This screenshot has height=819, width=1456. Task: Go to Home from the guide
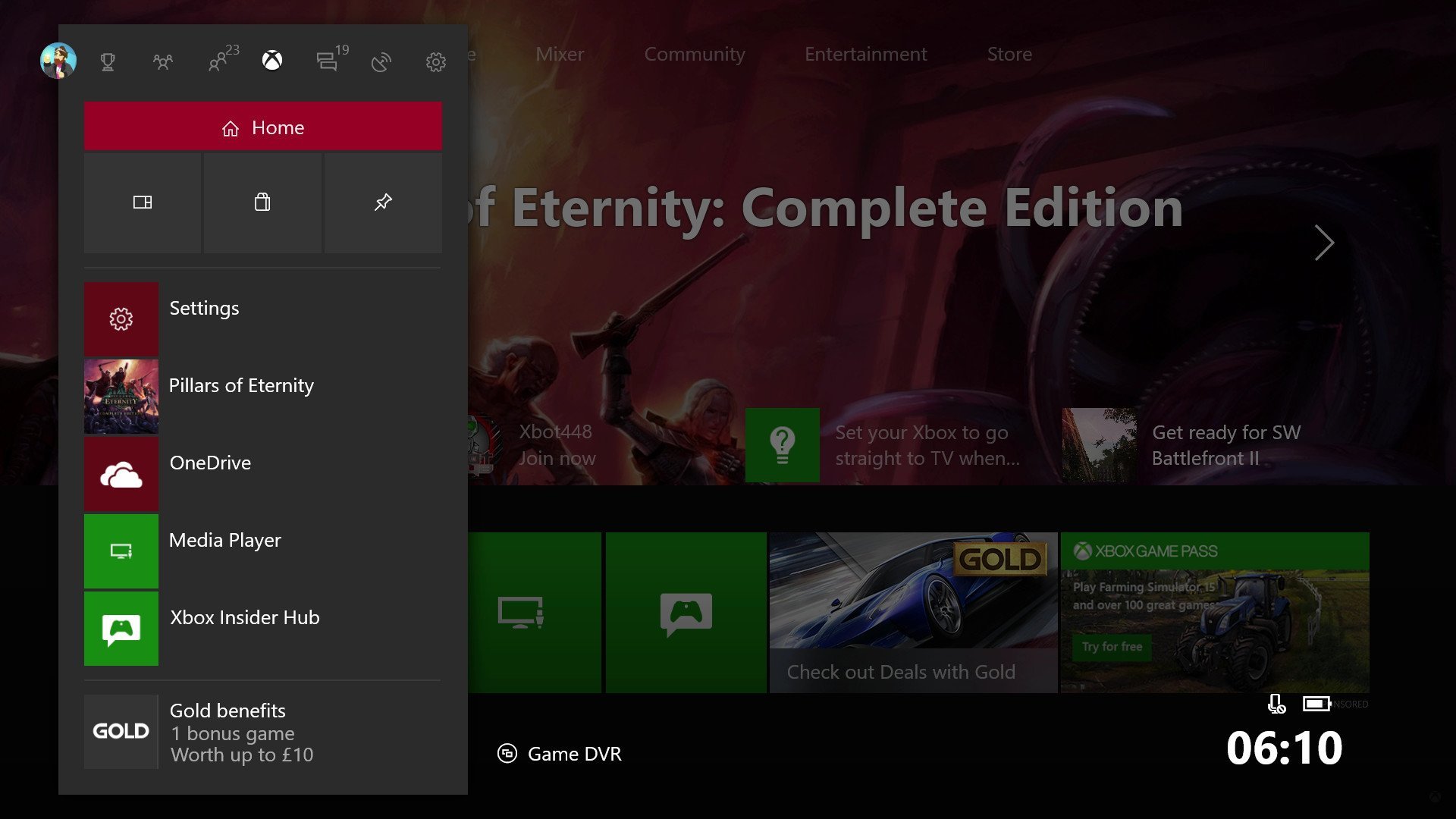coord(263,127)
